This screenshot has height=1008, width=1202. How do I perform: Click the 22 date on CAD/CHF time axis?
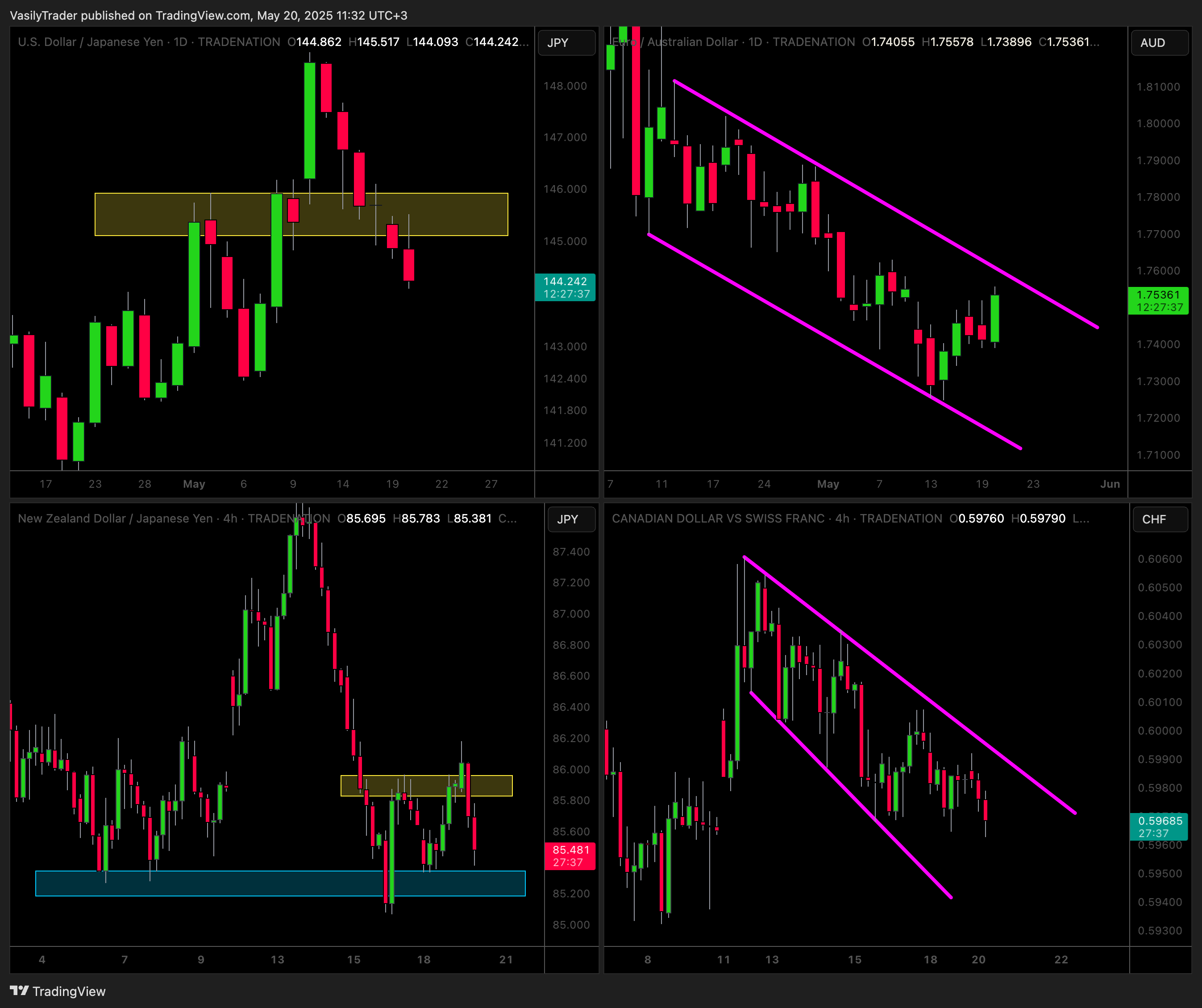(1061, 959)
